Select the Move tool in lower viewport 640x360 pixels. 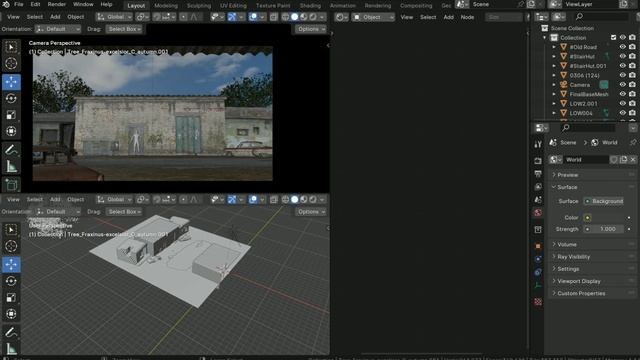pyautogui.click(x=11, y=264)
